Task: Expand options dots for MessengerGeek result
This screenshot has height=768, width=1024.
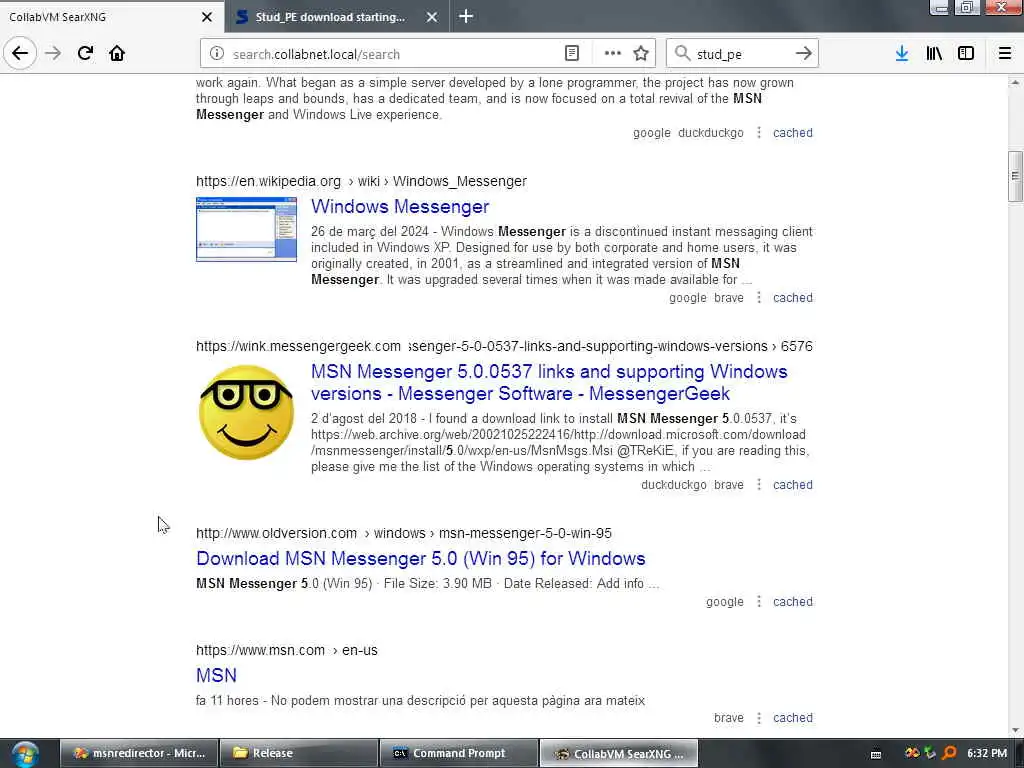Action: [x=759, y=485]
